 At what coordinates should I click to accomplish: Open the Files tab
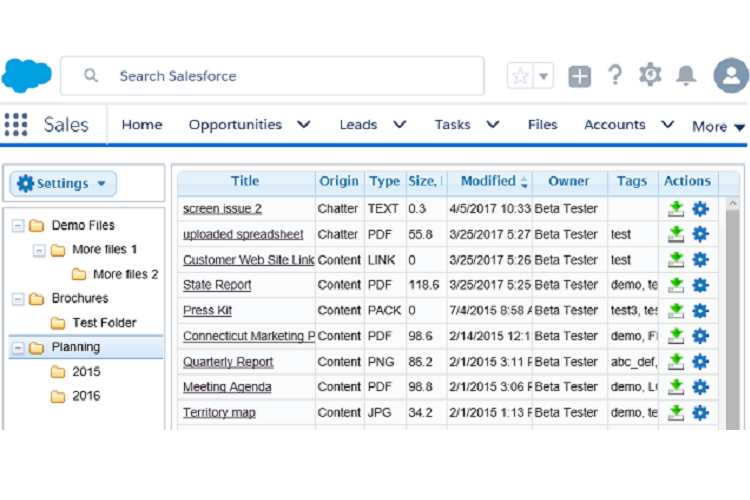[542, 124]
